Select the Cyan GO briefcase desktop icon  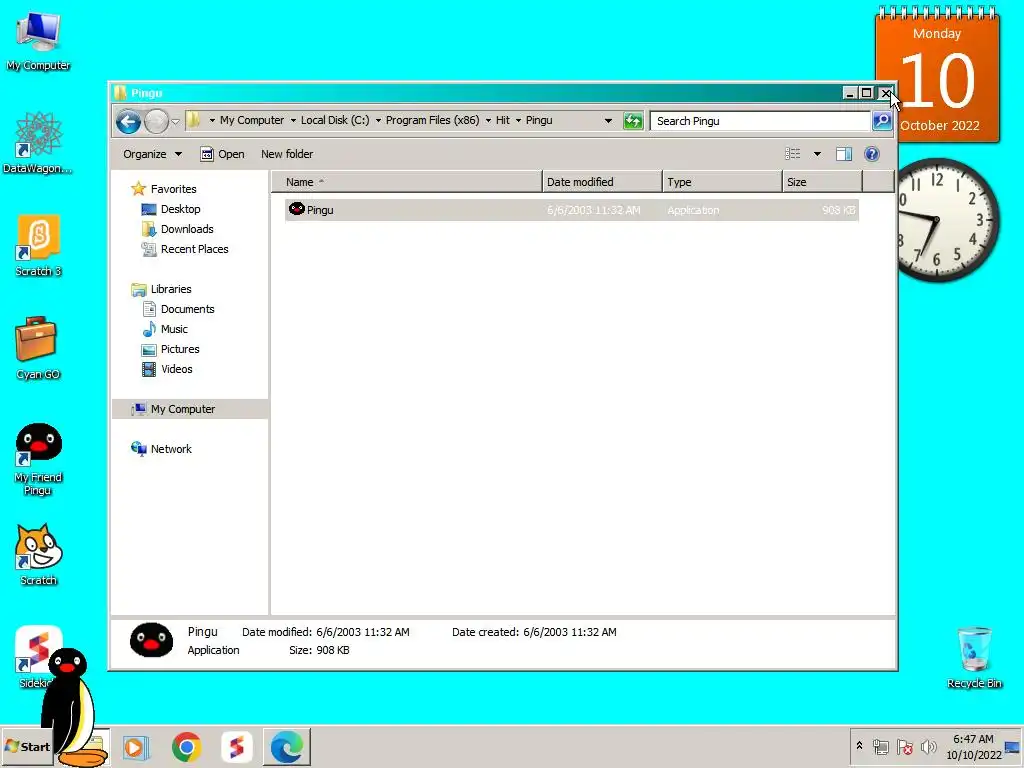point(38,348)
